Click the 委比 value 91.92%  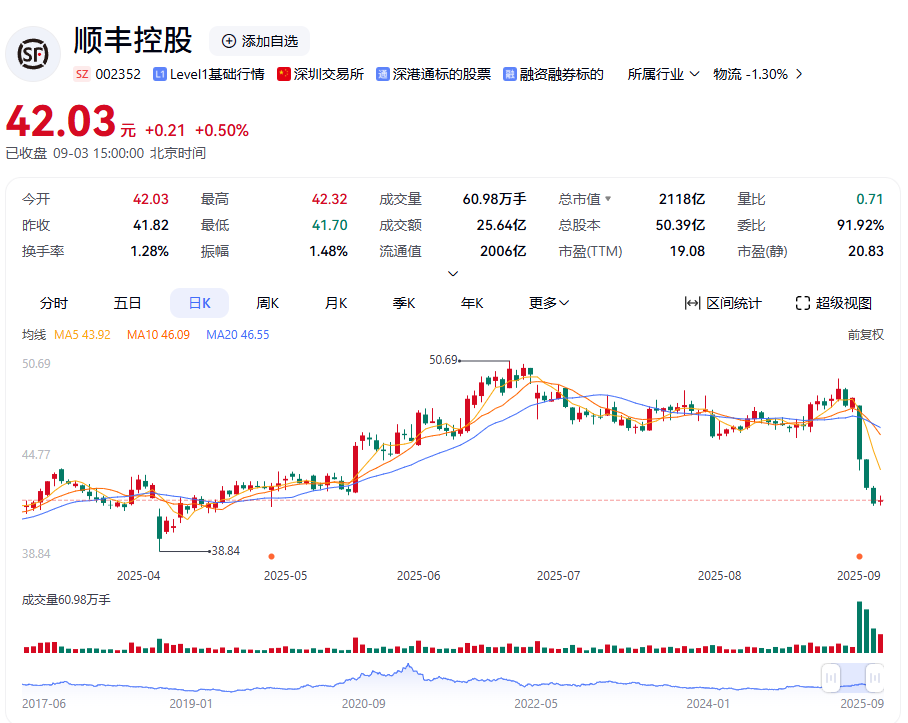(860, 225)
